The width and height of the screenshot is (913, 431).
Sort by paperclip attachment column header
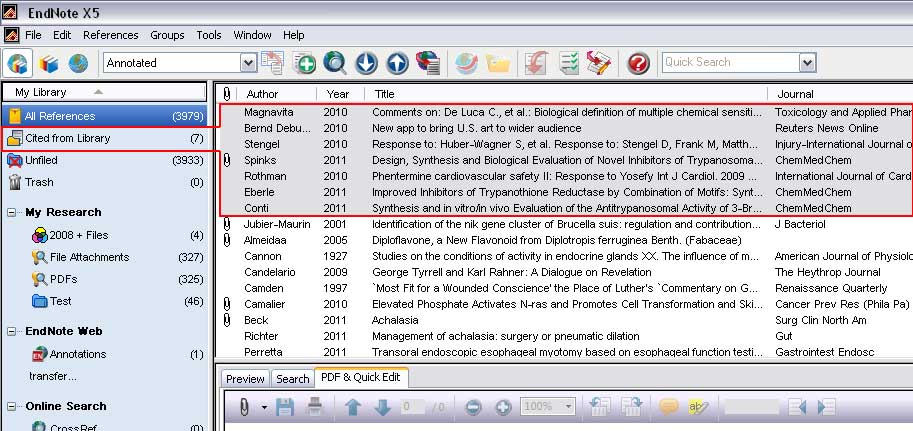(x=227, y=94)
